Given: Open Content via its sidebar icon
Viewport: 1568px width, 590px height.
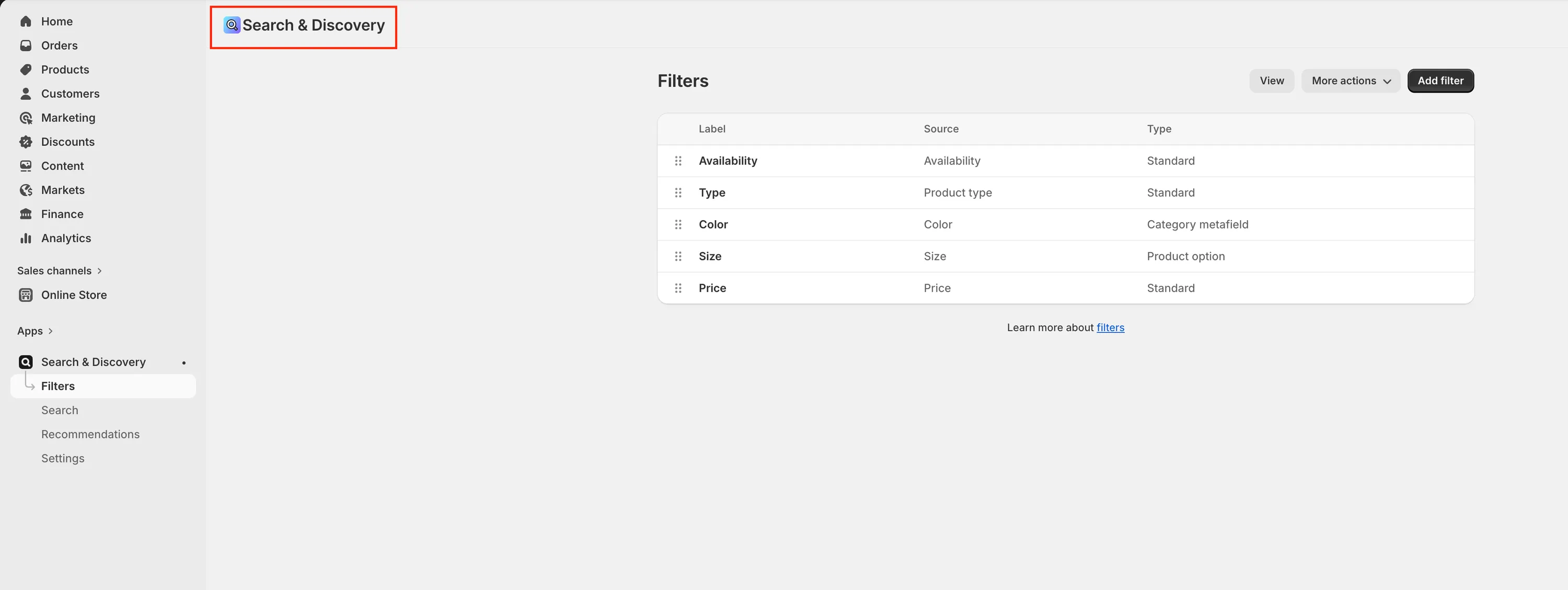Looking at the screenshot, I should [x=26, y=166].
